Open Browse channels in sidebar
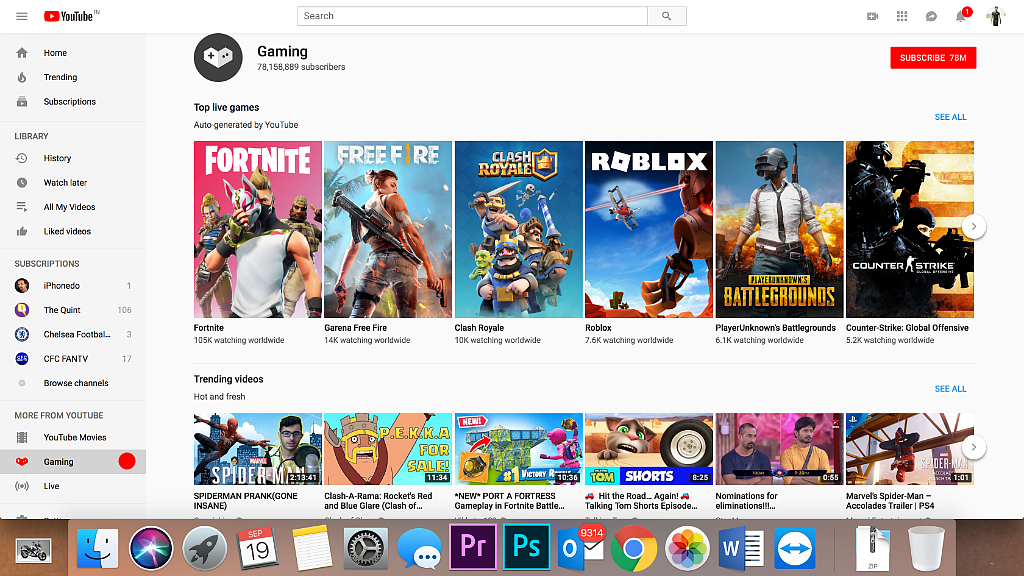The height and width of the screenshot is (576, 1024). (73, 383)
